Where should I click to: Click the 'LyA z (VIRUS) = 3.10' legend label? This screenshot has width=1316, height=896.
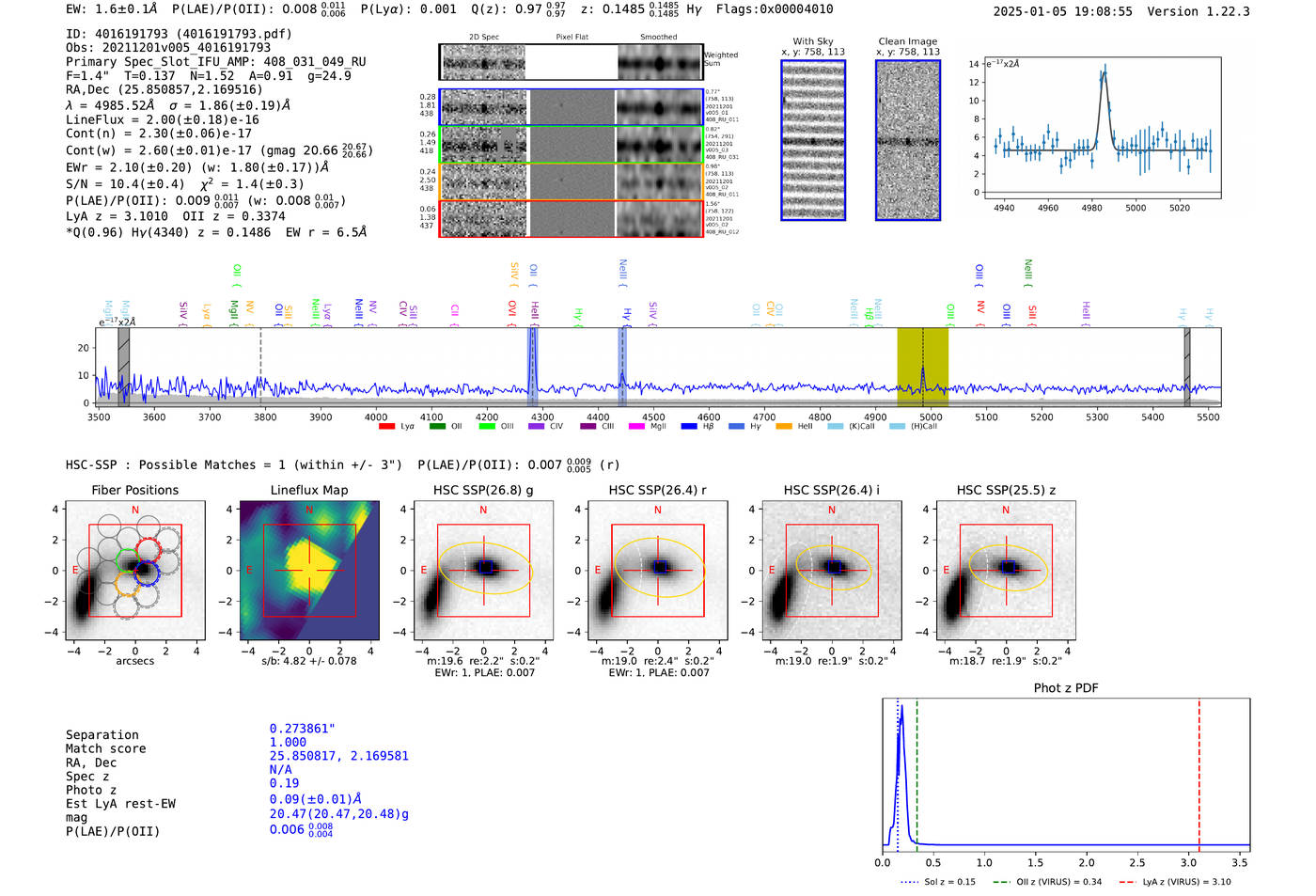1186,882
